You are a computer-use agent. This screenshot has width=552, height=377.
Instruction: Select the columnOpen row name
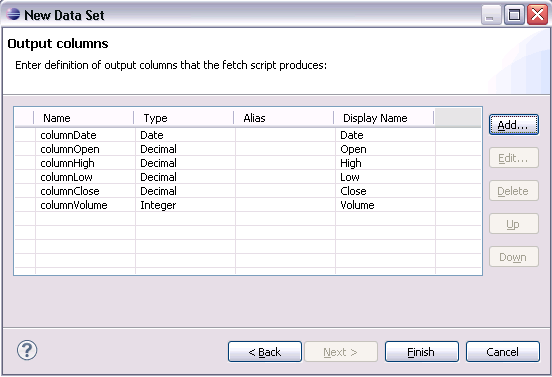(x=70, y=149)
